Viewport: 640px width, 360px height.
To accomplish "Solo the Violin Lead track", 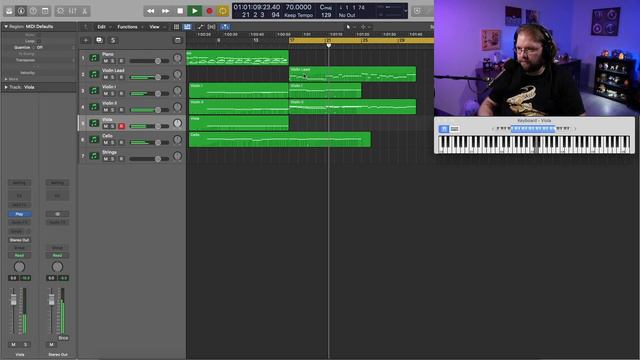I will [x=113, y=77].
